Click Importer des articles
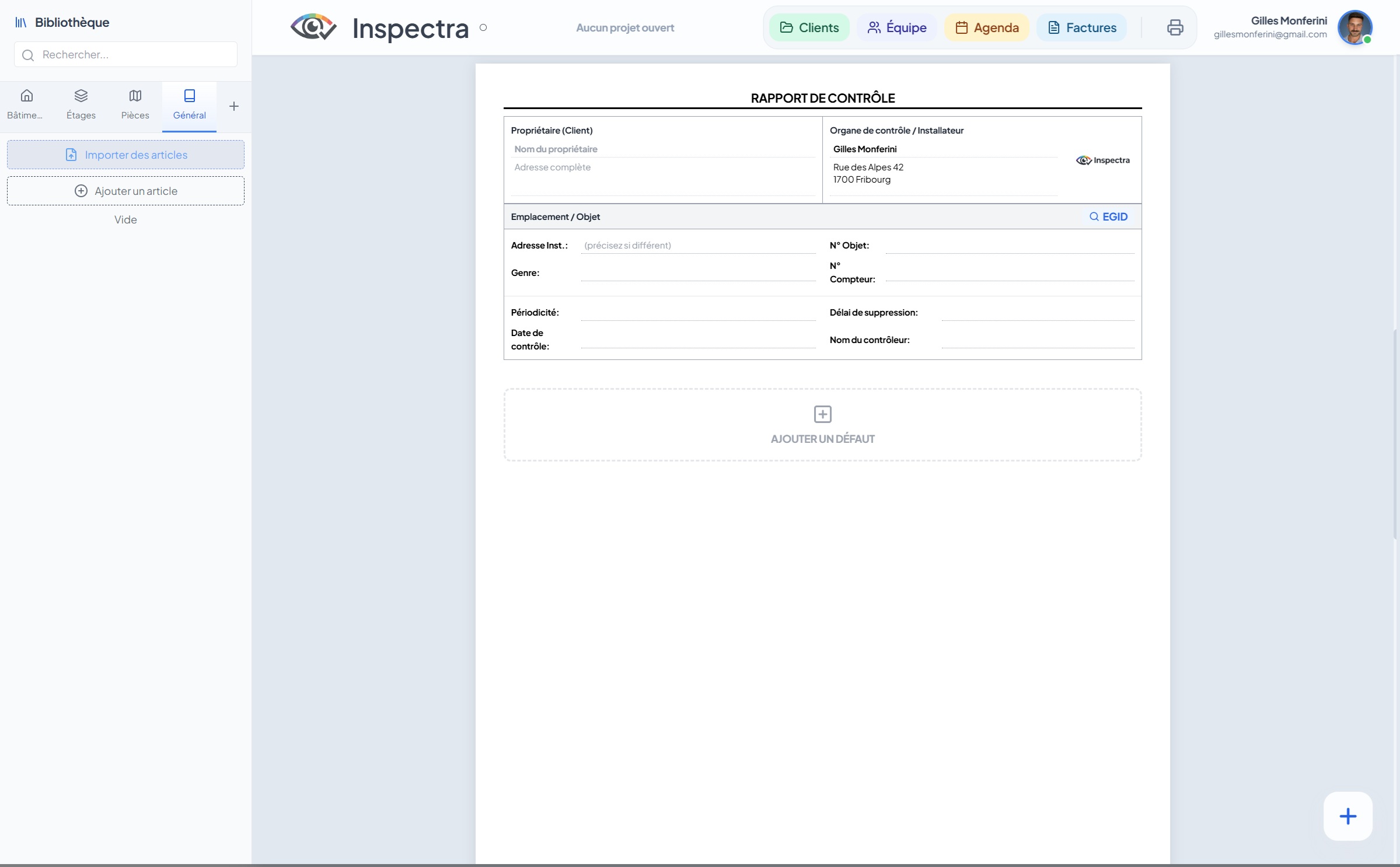The width and height of the screenshot is (1400, 867). (x=125, y=155)
